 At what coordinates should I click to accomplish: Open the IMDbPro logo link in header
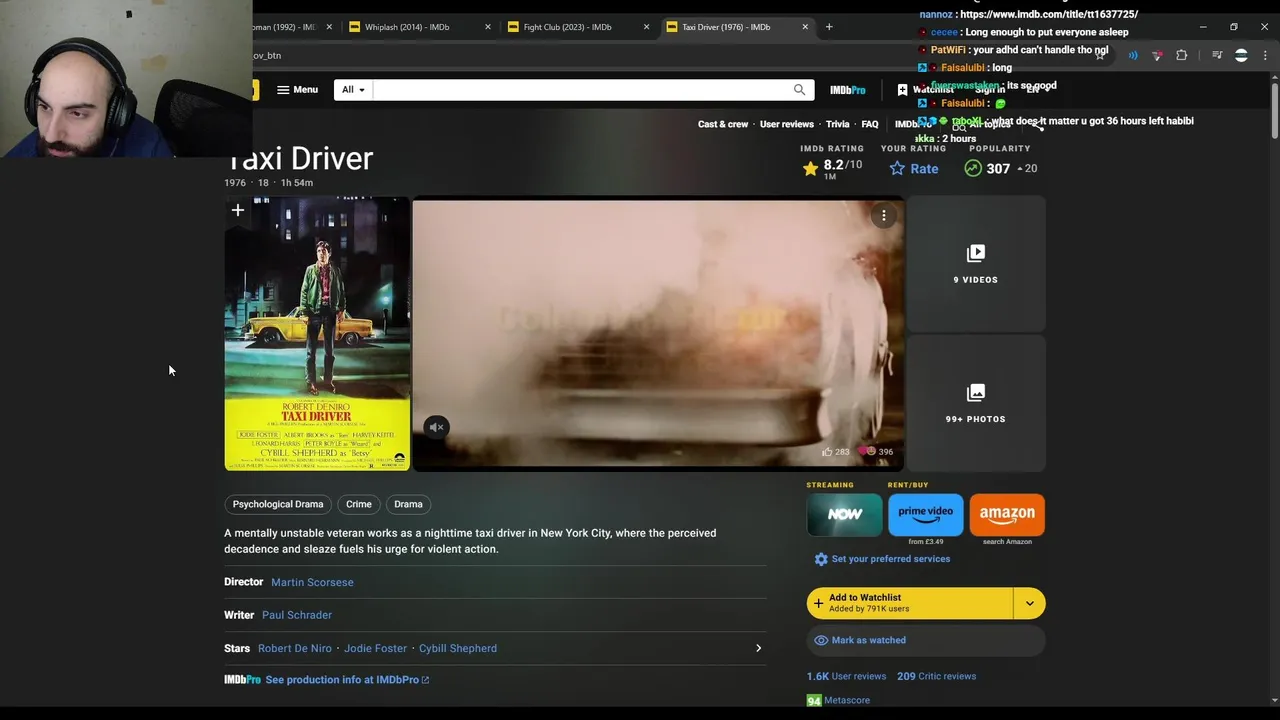(847, 90)
